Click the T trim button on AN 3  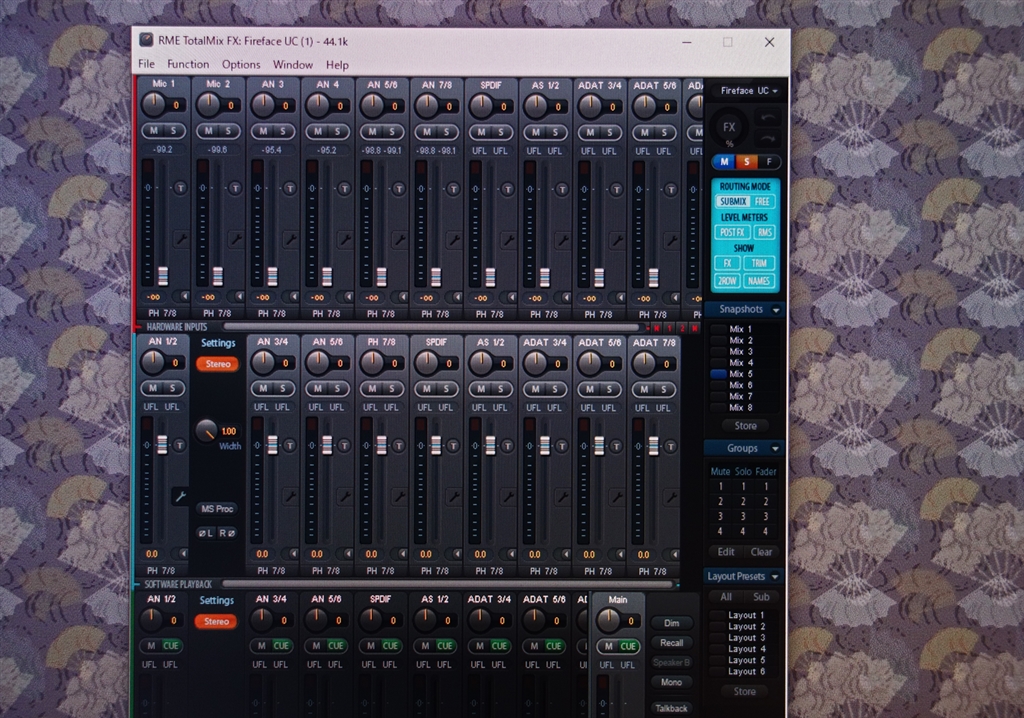(x=289, y=188)
